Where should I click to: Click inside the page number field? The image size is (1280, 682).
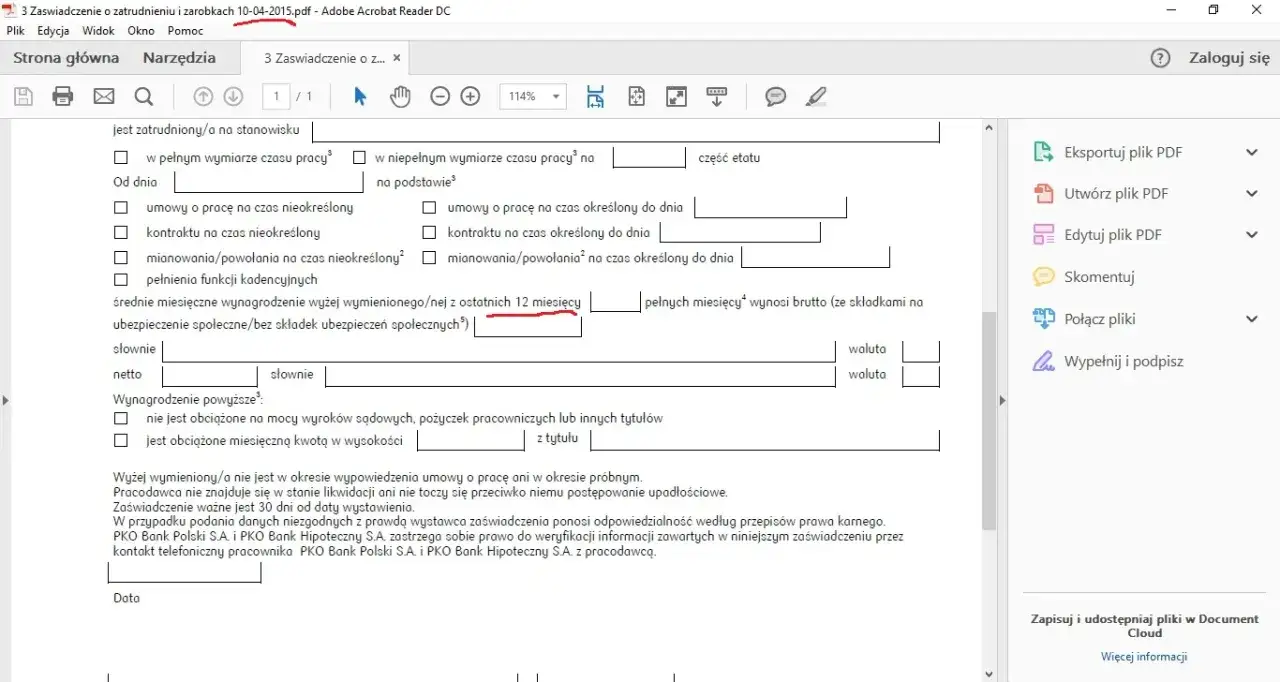tap(274, 96)
